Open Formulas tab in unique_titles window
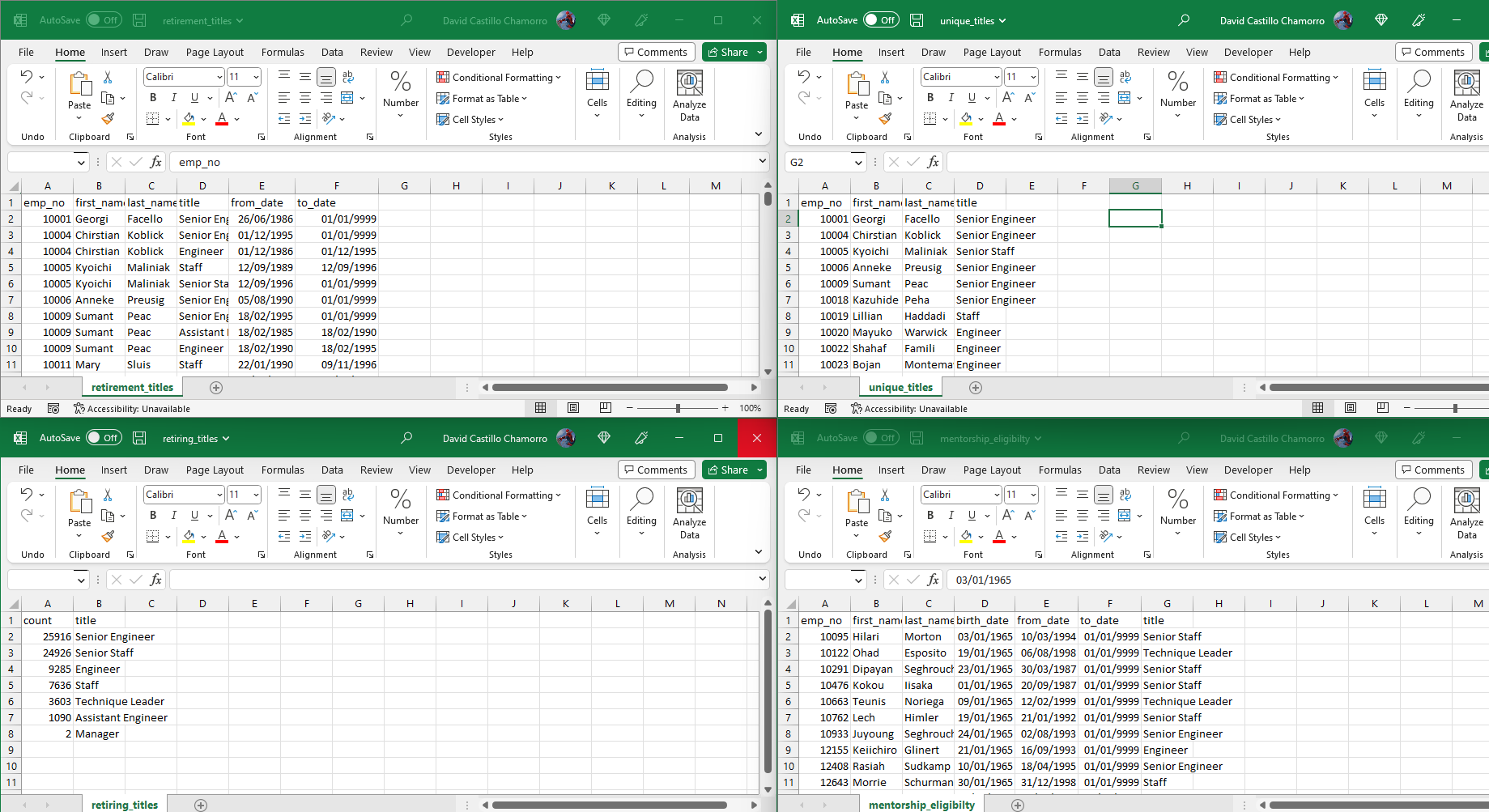Image resolution: width=1489 pixels, height=812 pixels. pyautogui.click(x=1060, y=52)
